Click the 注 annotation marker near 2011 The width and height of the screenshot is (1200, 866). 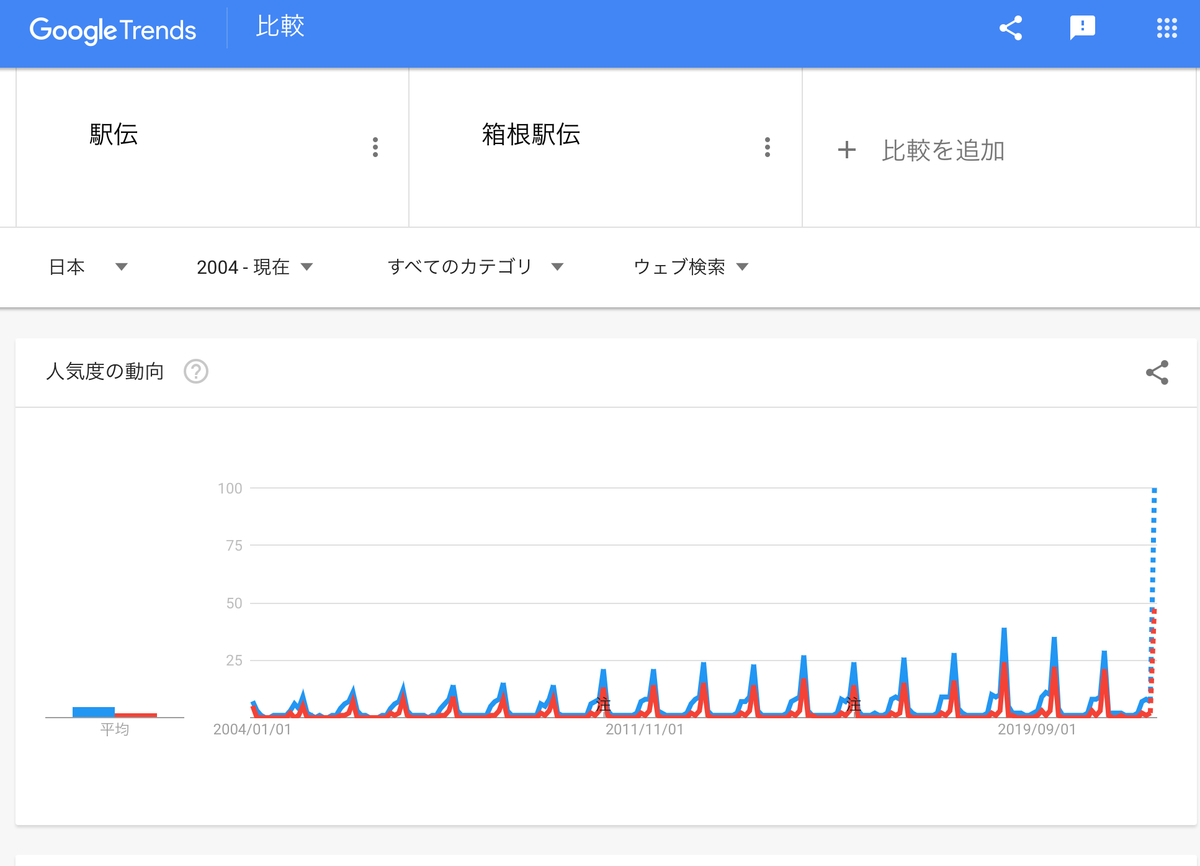(604, 703)
